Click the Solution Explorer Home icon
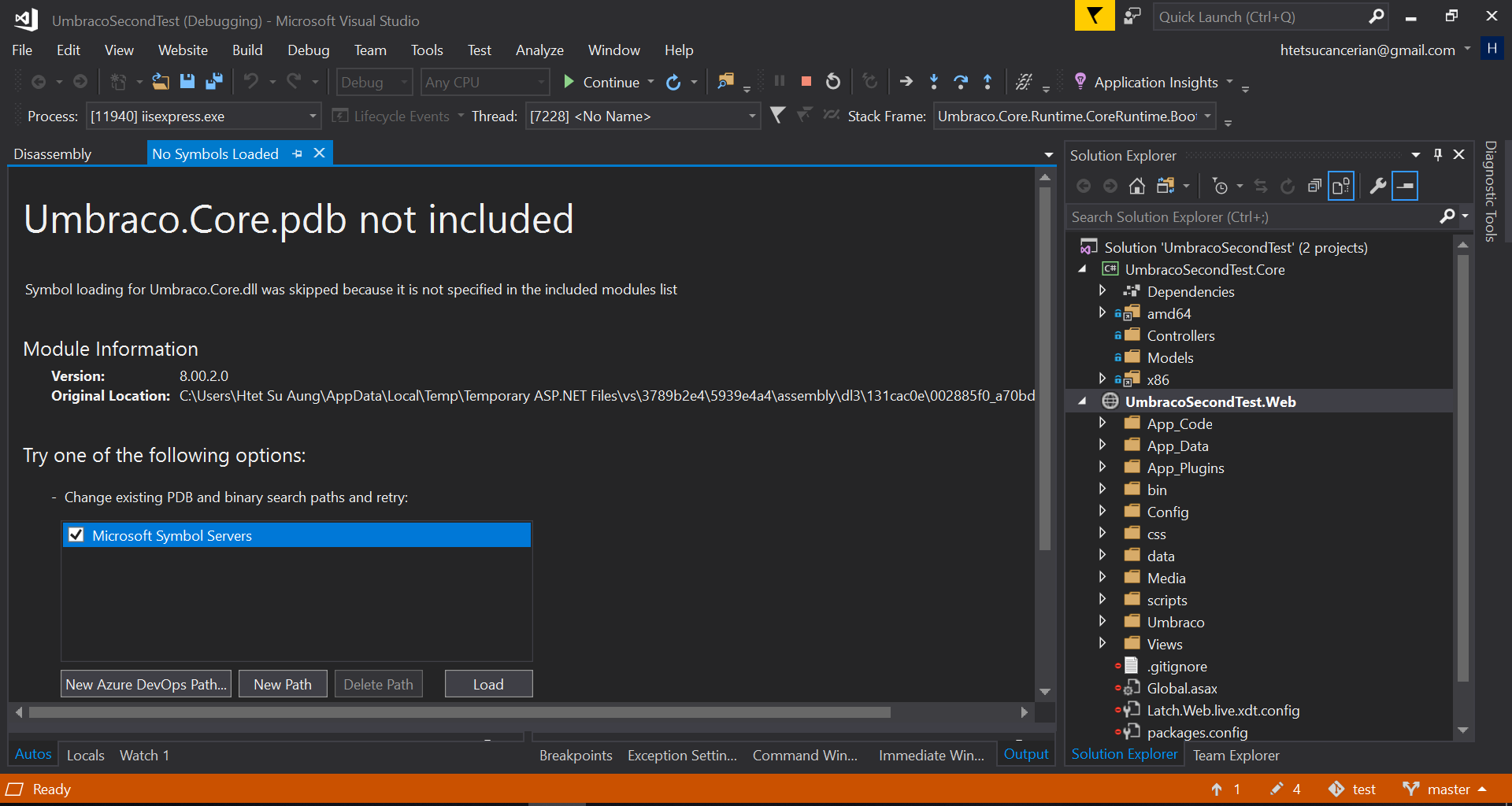The height and width of the screenshot is (806, 1512). [1136, 186]
